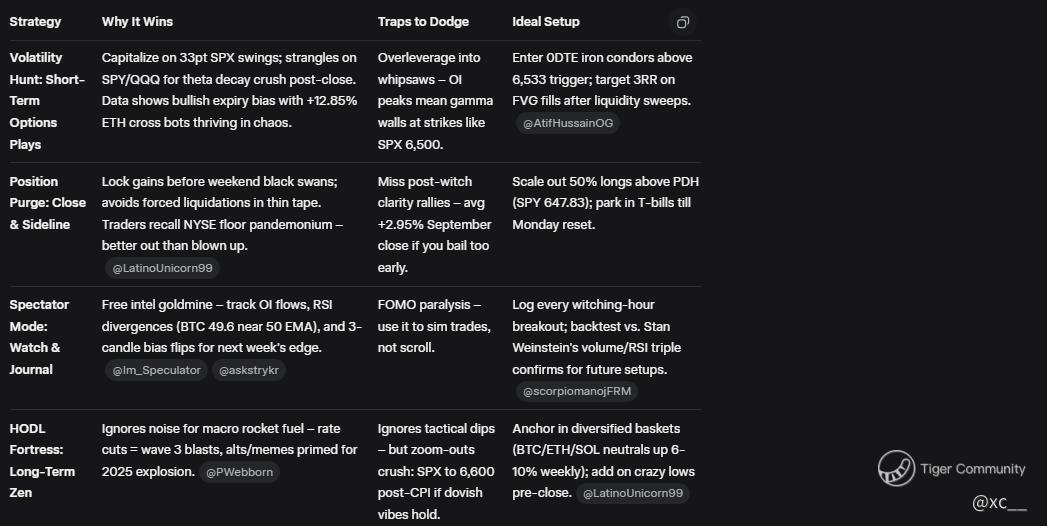Click the Why It Wins column header

137,22
